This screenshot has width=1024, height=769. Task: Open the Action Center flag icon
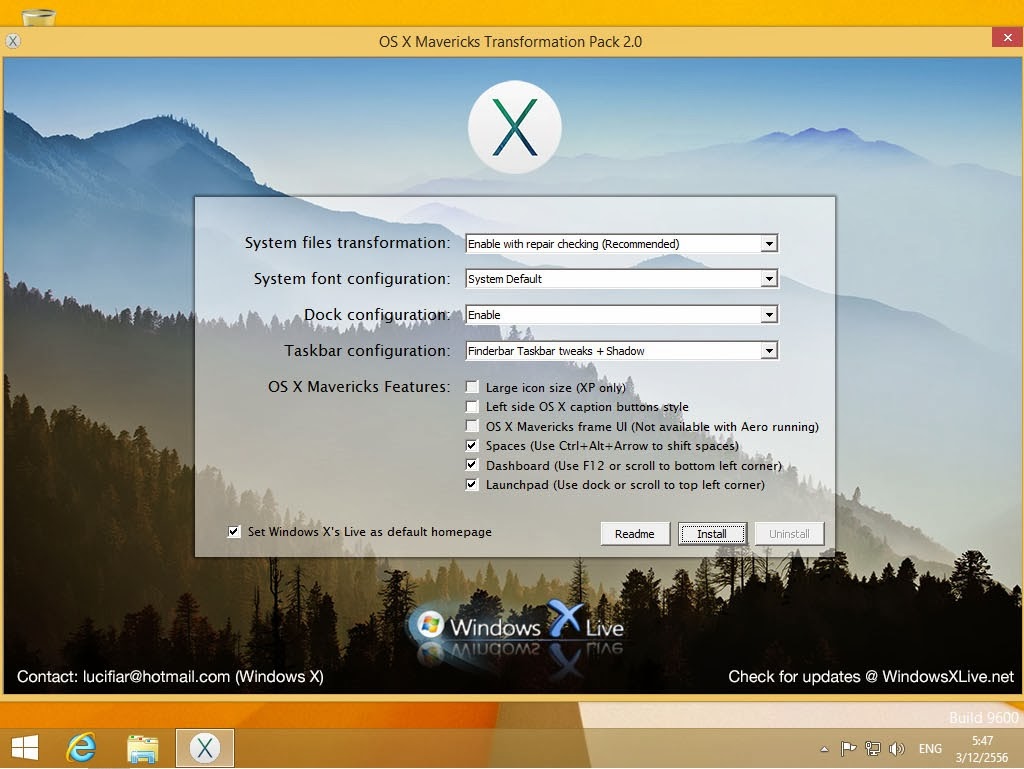point(848,749)
